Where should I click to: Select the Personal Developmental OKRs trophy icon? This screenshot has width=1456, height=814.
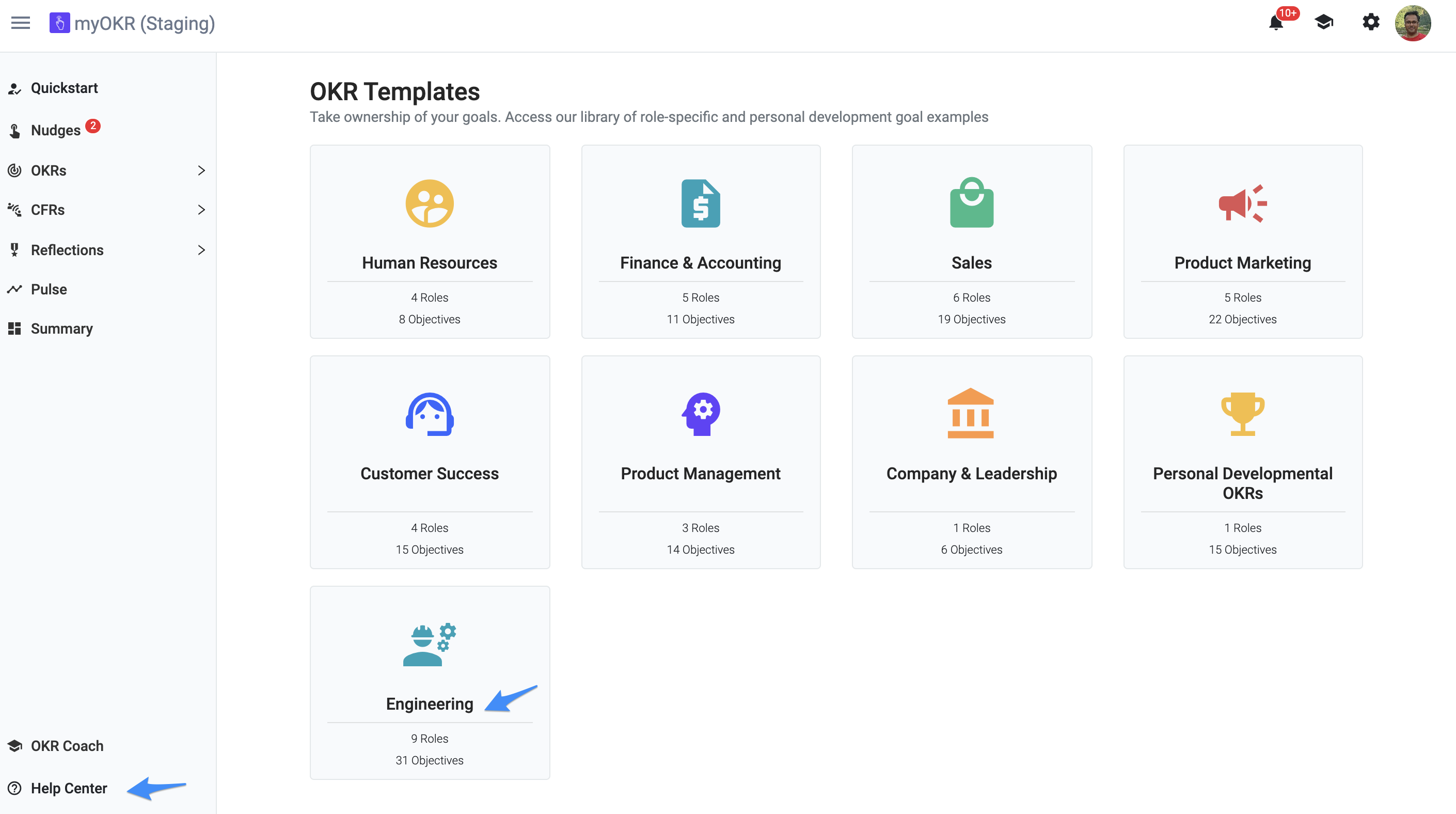pos(1242,414)
